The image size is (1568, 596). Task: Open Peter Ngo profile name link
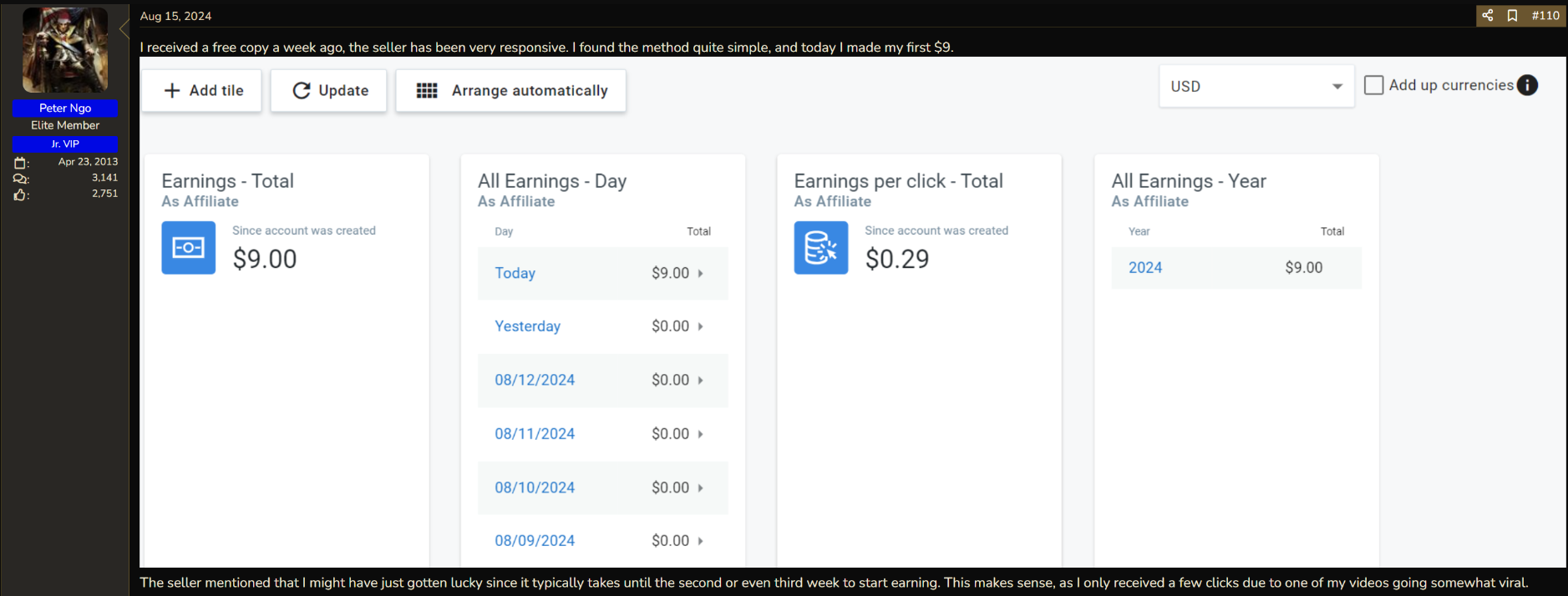coord(65,108)
